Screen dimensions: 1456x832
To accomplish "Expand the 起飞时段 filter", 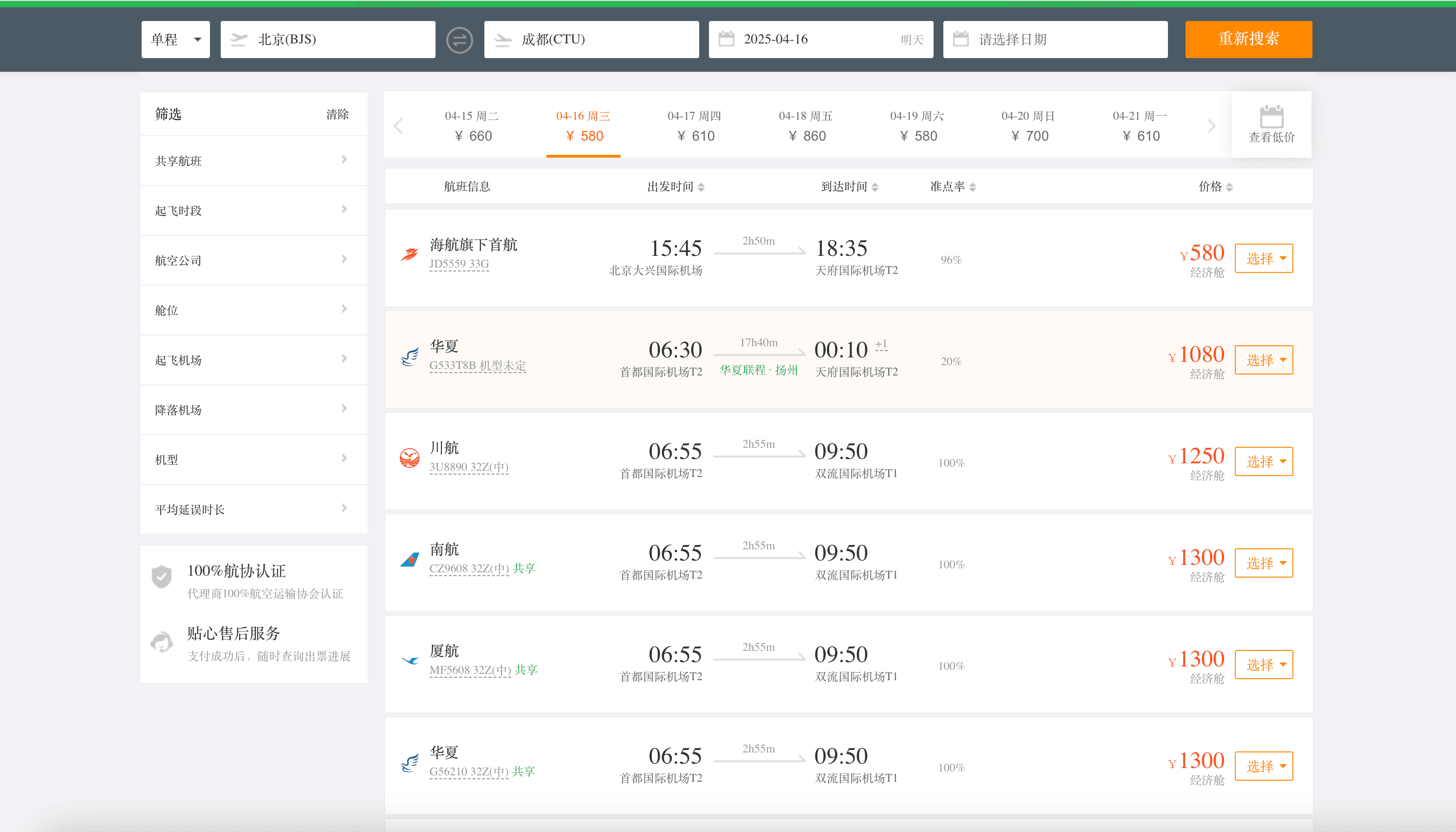I will pos(253,210).
